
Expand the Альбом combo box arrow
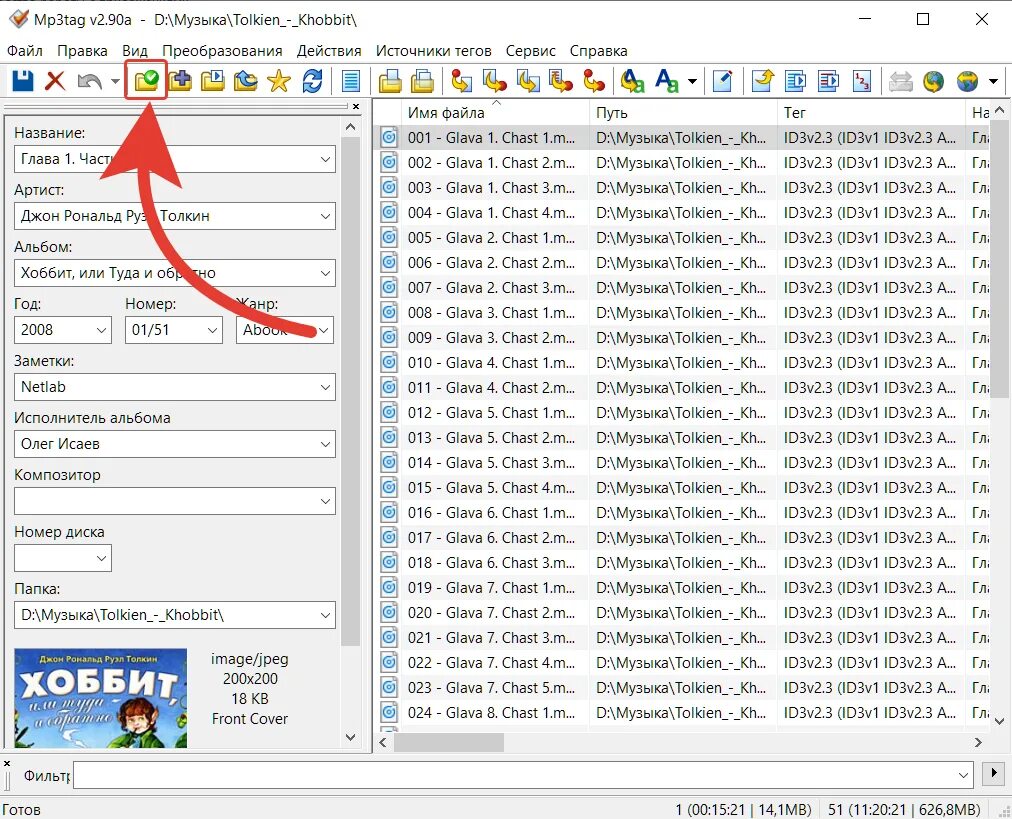click(325, 273)
